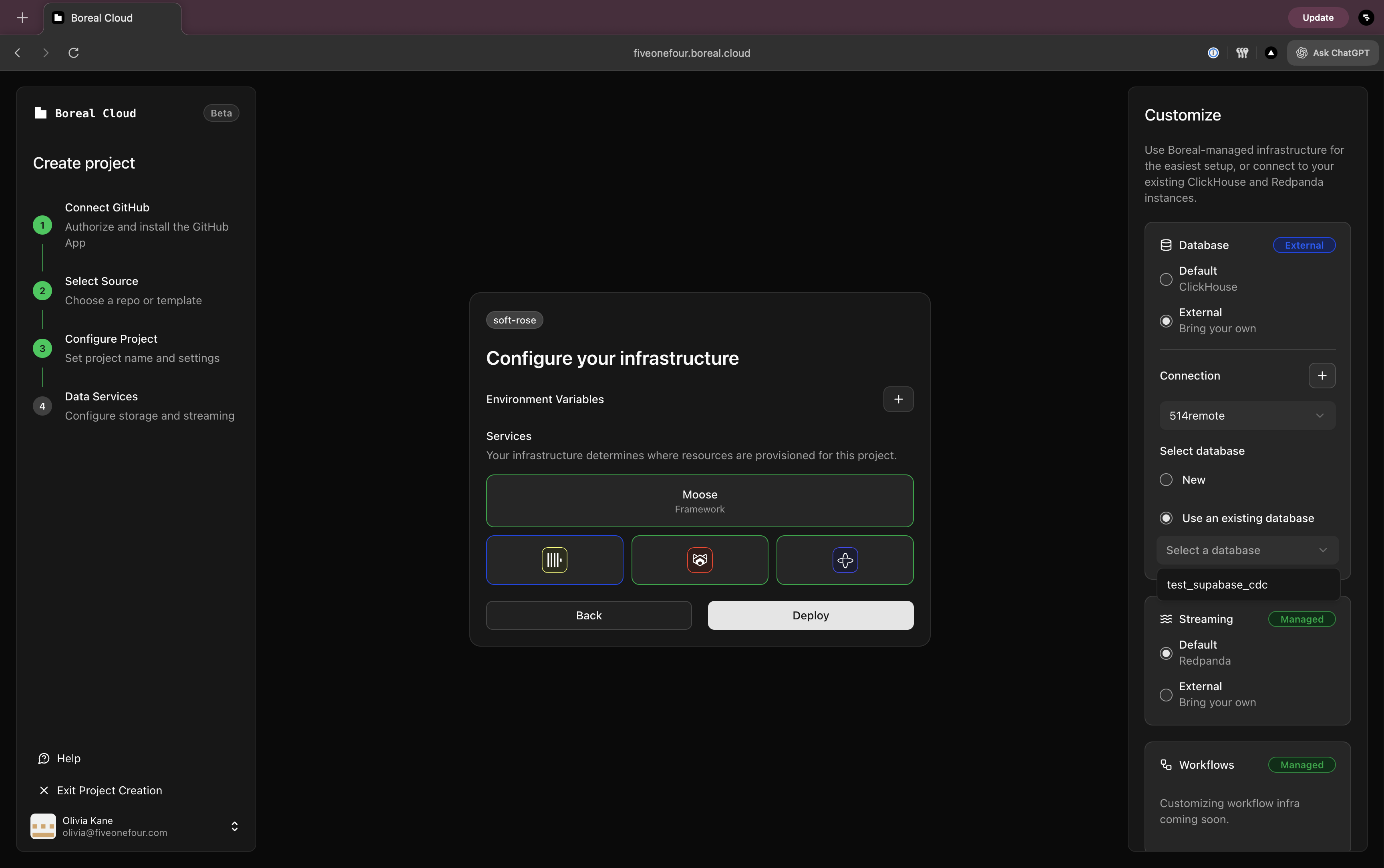
Task: Choose test_supabase_cdc from the database list
Action: 1217,585
